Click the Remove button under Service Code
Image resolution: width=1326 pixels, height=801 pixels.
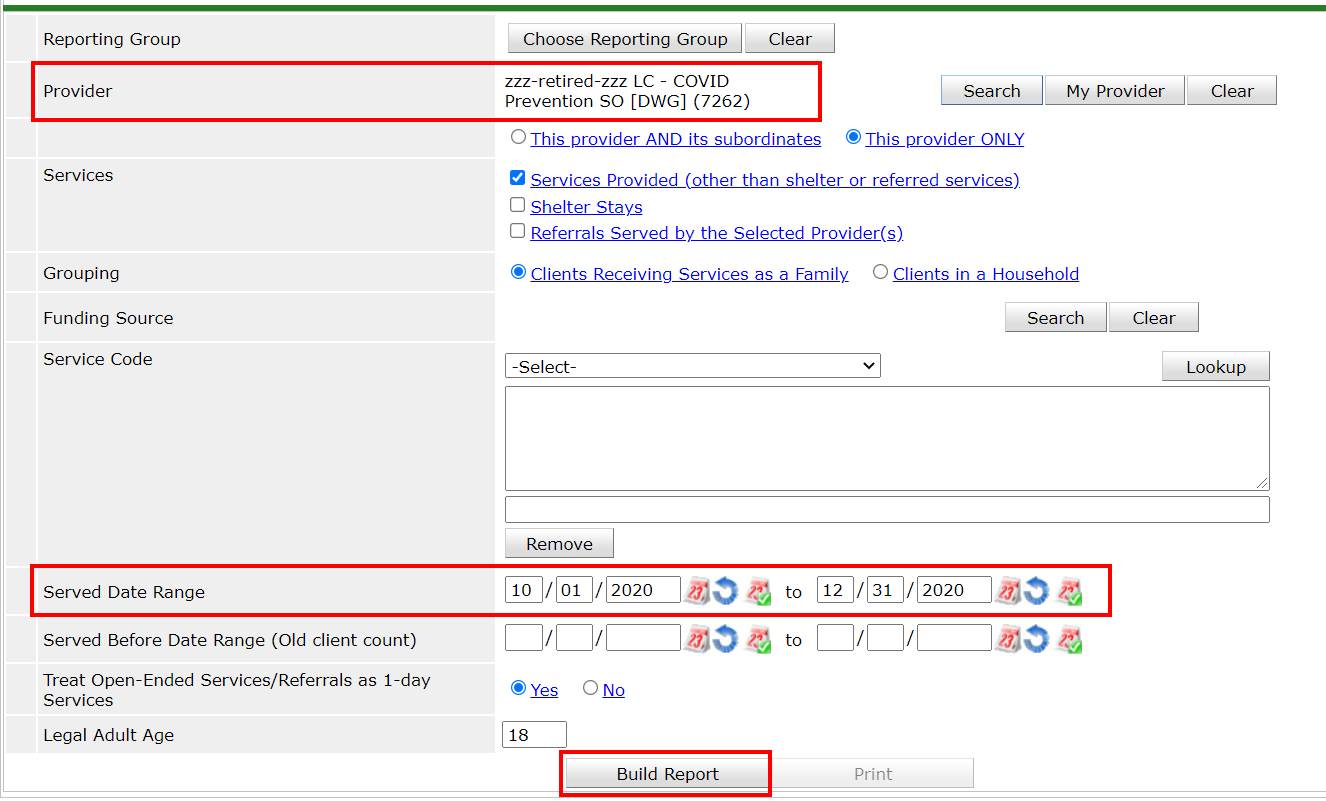coord(559,544)
